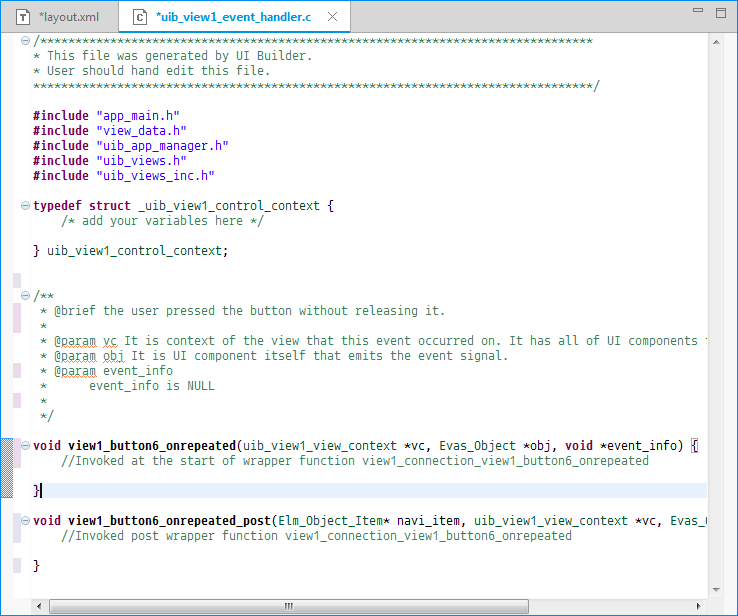Collapse the typedef struct block
This screenshot has width=738, height=616.
pos(25,206)
